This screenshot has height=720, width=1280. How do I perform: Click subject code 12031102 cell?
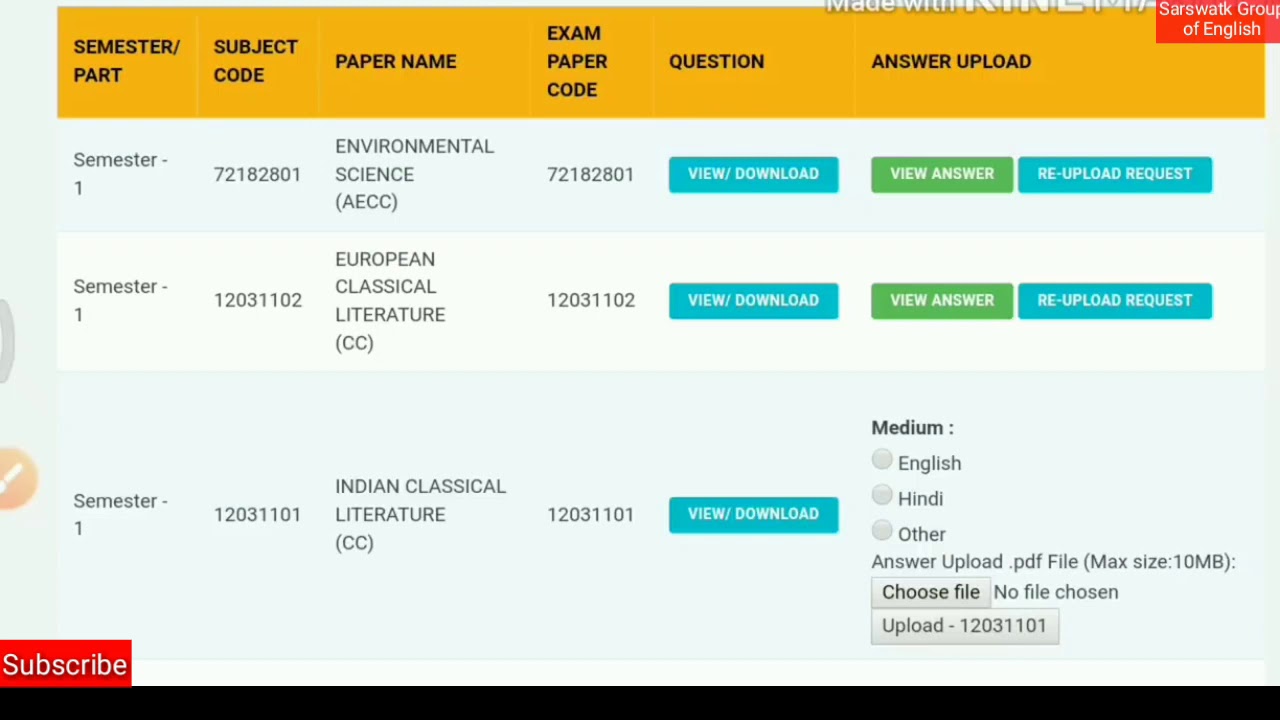point(257,301)
